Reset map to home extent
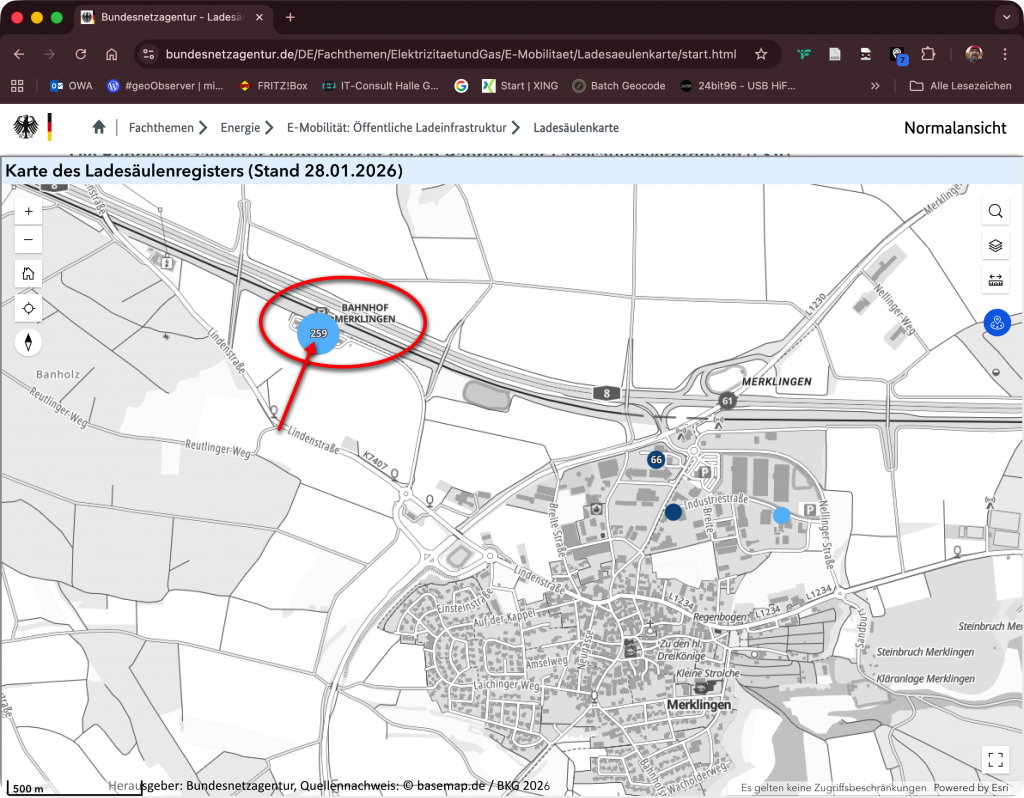 pyautogui.click(x=28, y=274)
